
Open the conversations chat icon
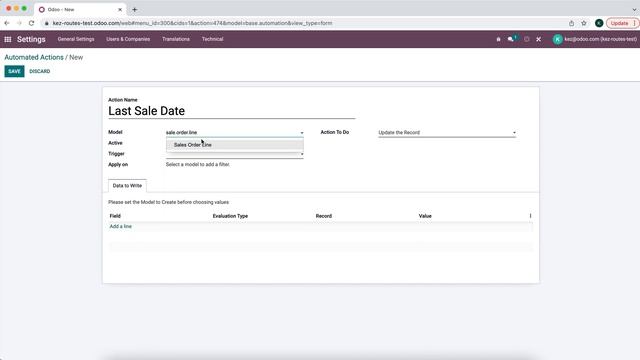(x=511, y=39)
